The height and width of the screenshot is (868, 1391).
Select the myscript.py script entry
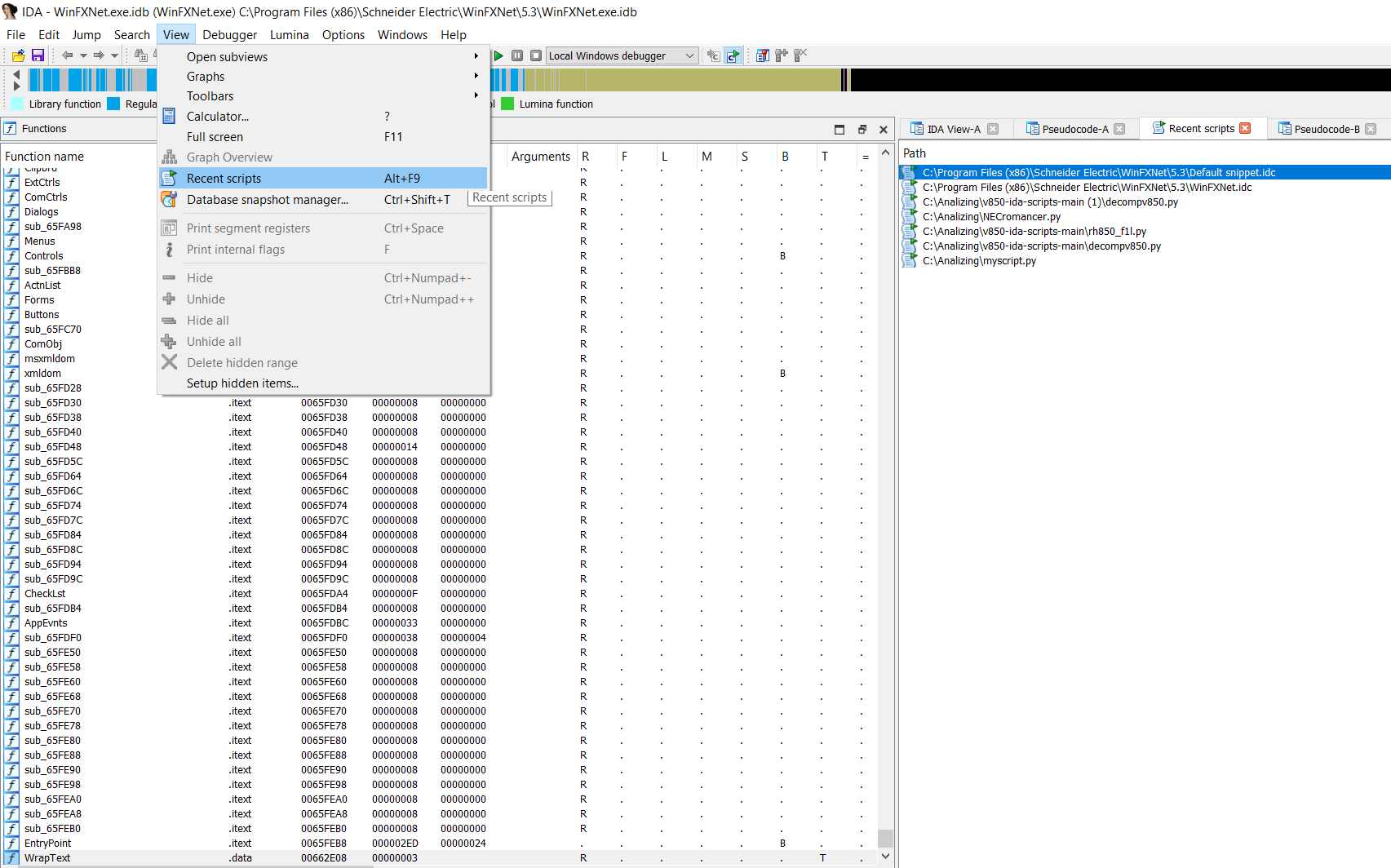(x=1145, y=260)
